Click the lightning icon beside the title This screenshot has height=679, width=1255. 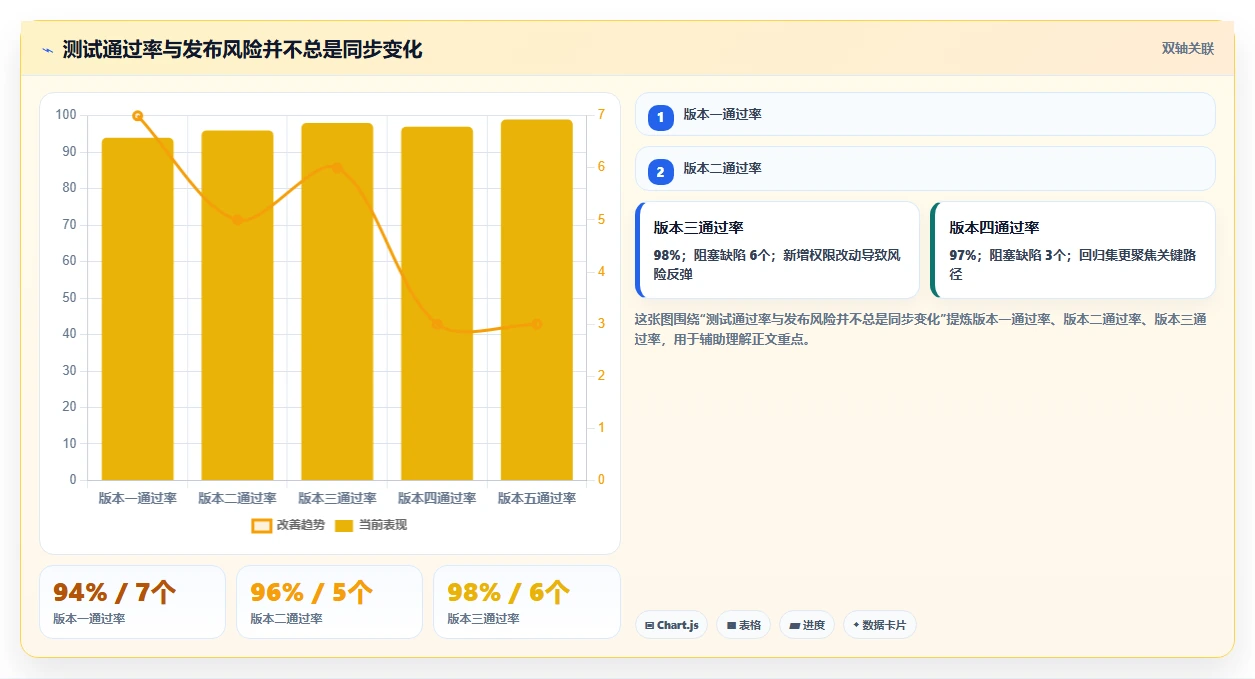47,50
